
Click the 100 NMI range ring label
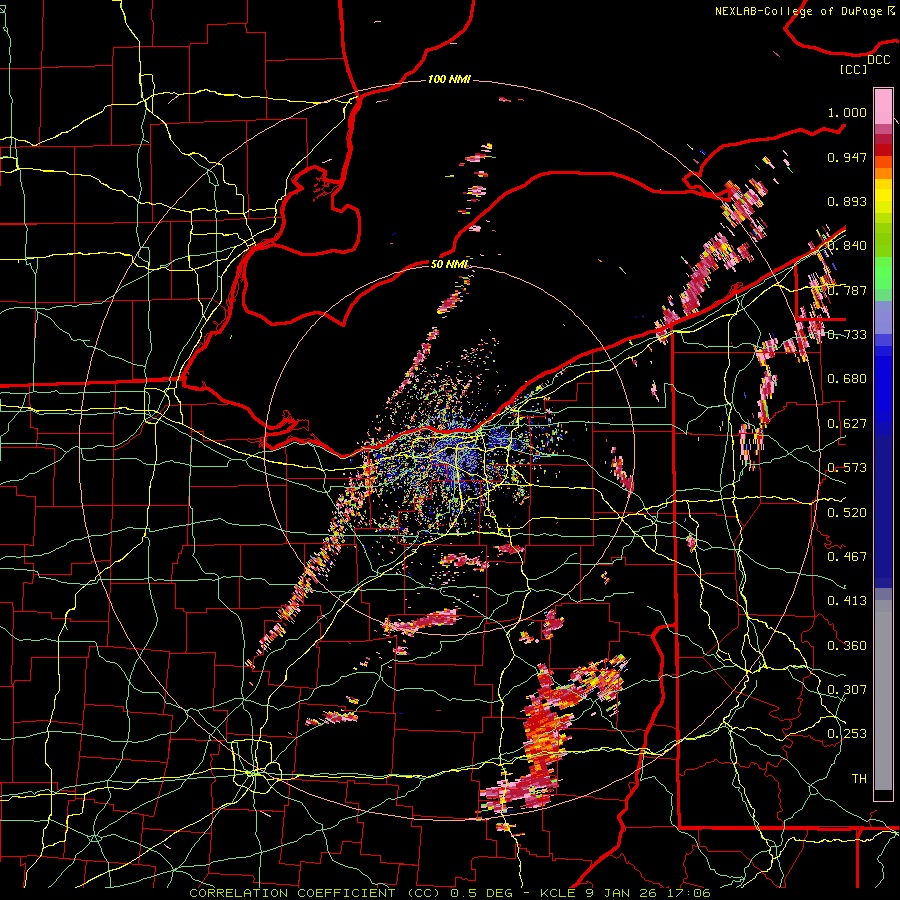coord(449,79)
